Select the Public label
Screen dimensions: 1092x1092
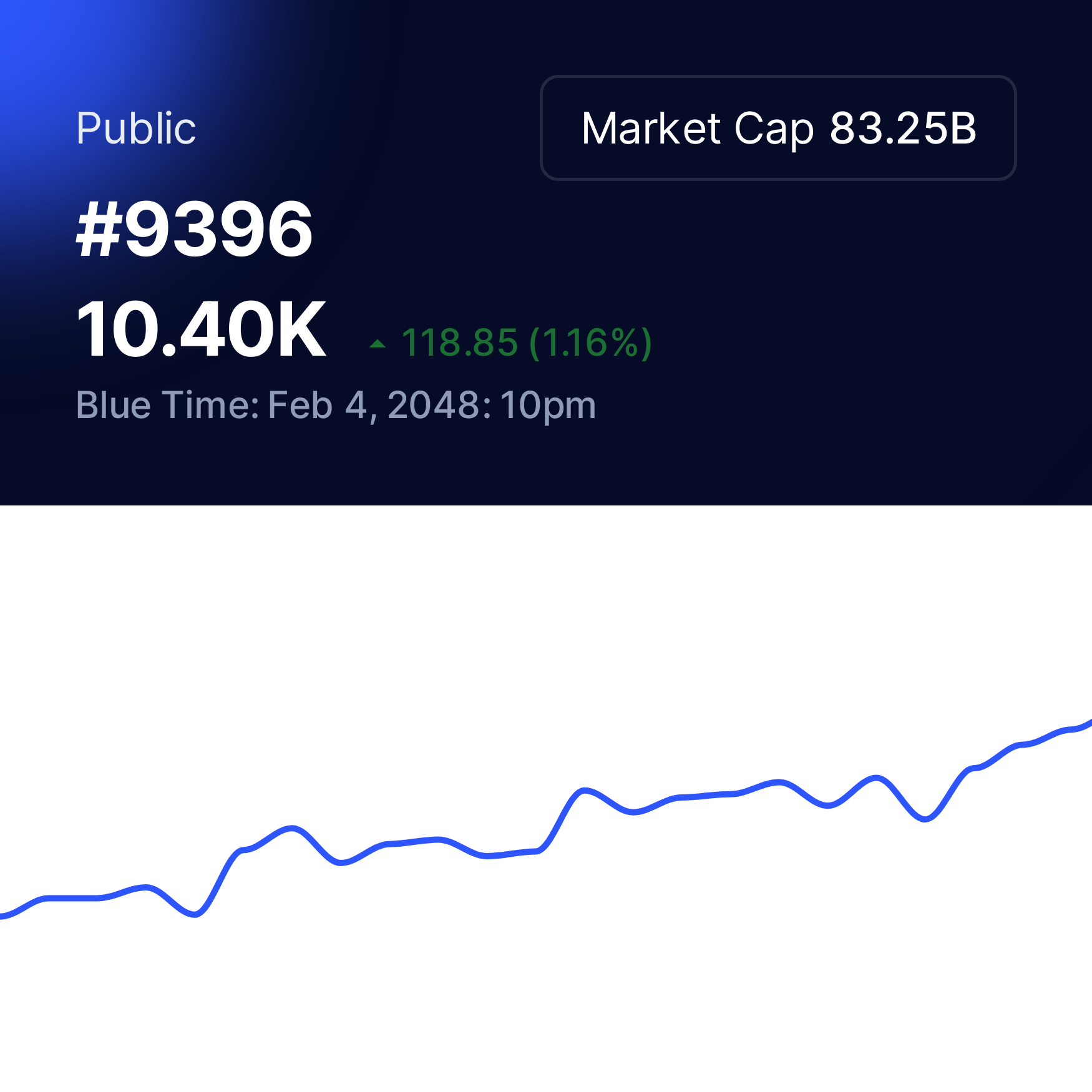(x=136, y=129)
